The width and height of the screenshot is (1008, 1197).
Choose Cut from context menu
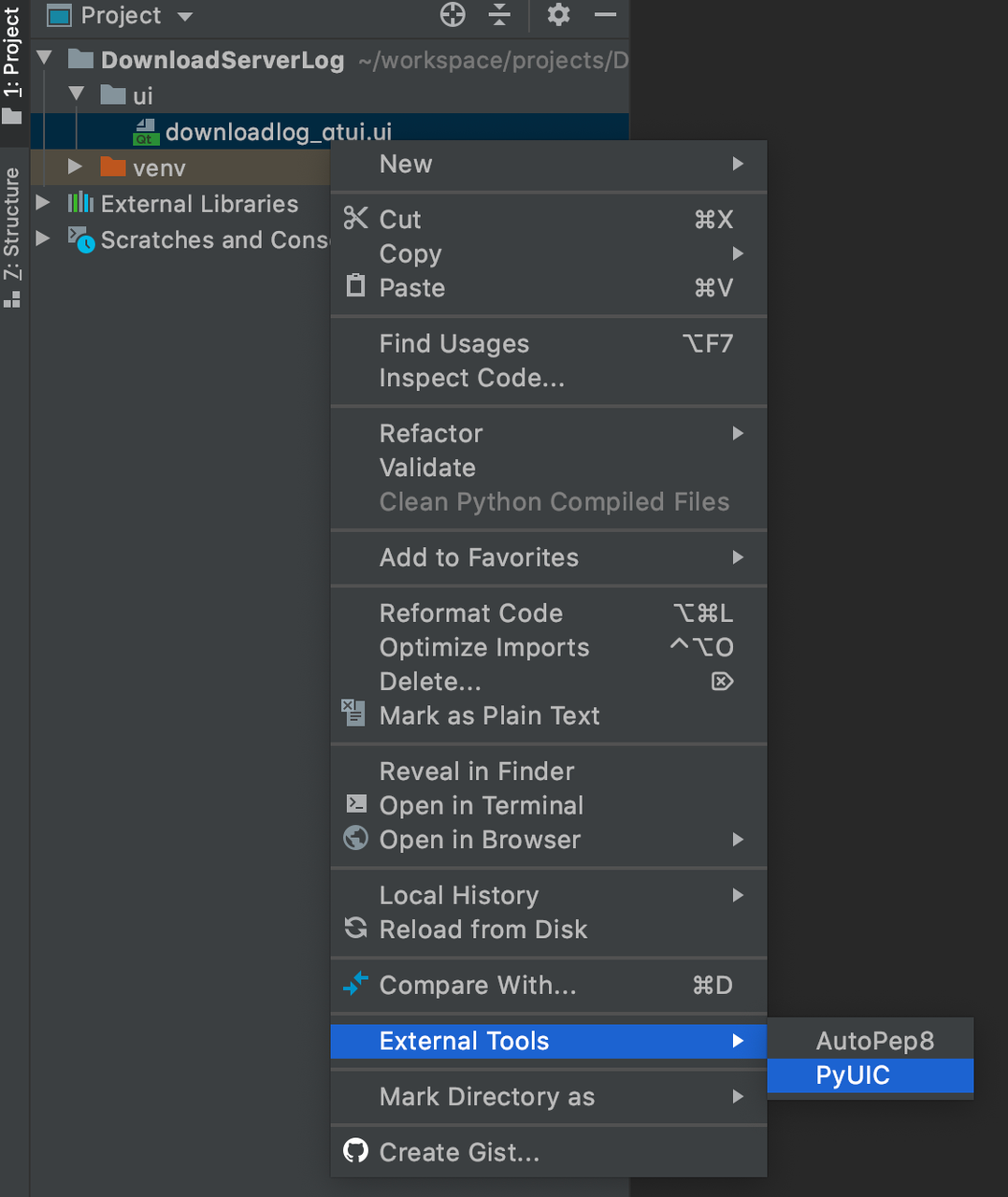(x=549, y=219)
